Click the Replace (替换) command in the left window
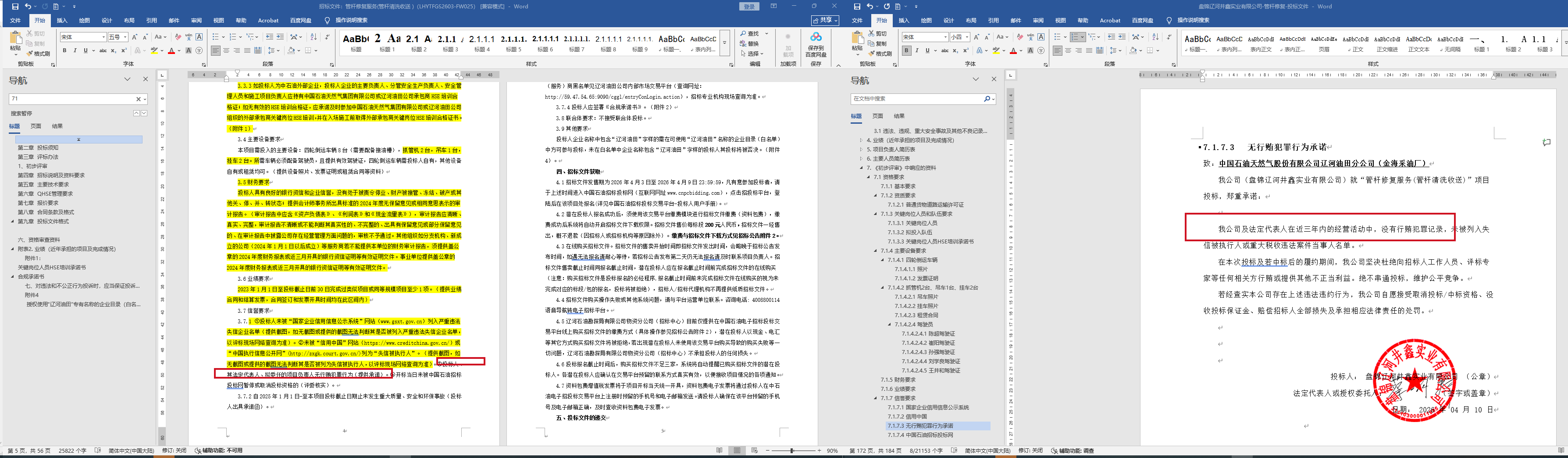The image size is (1568, 458). (x=750, y=44)
